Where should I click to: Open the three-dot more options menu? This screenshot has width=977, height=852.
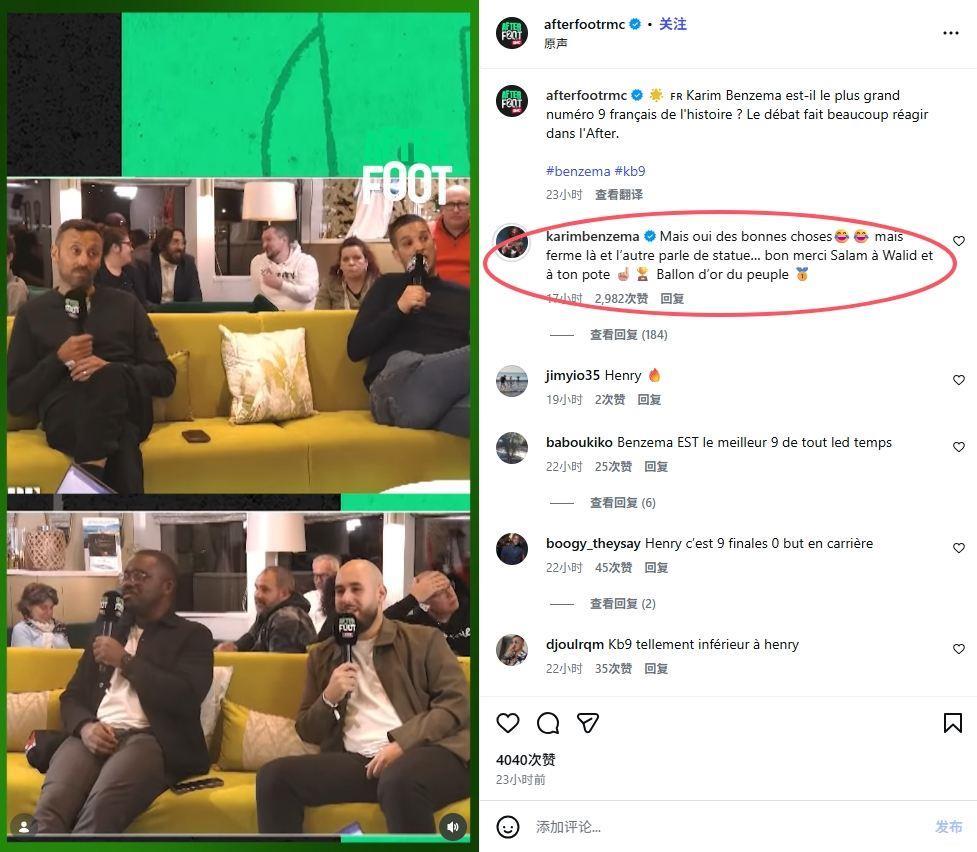click(951, 33)
